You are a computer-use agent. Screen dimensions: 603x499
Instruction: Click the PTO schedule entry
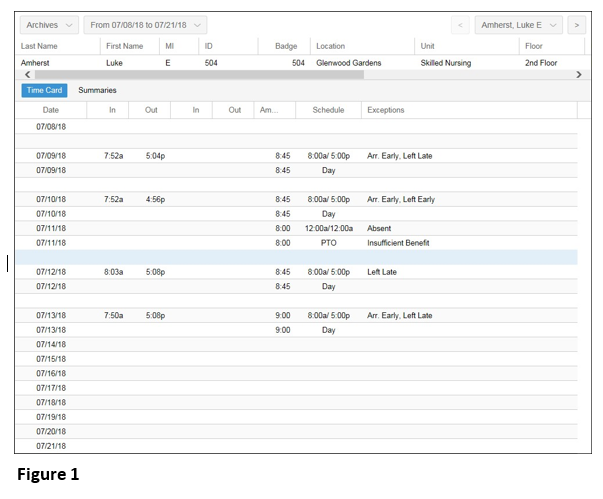pos(328,243)
